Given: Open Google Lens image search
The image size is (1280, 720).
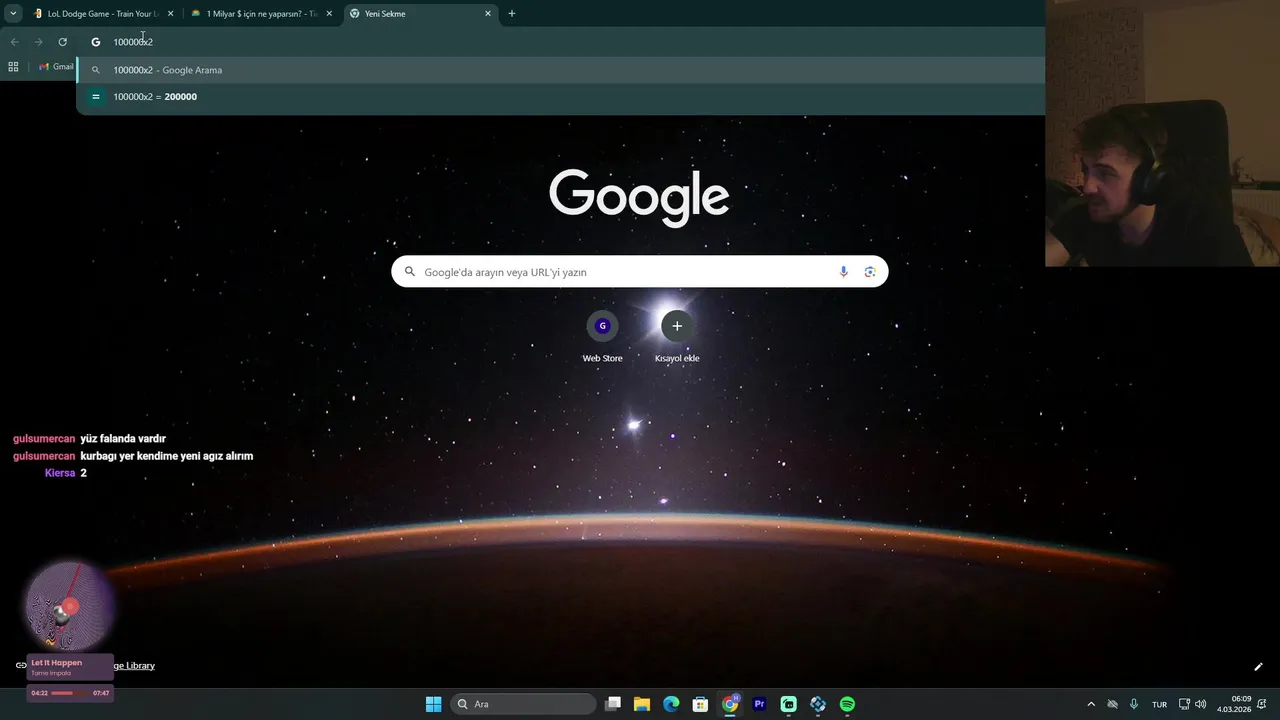Looking at the screenshot, I should [x=870, y=272].
